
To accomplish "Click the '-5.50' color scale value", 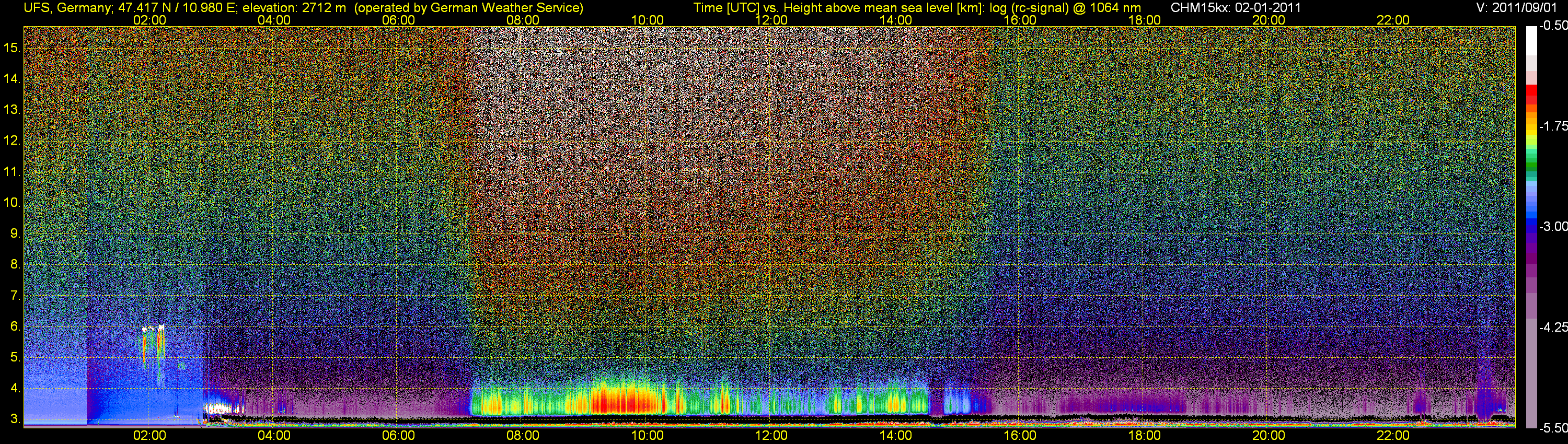I will pyautogui.click(x=1553, y=428).
